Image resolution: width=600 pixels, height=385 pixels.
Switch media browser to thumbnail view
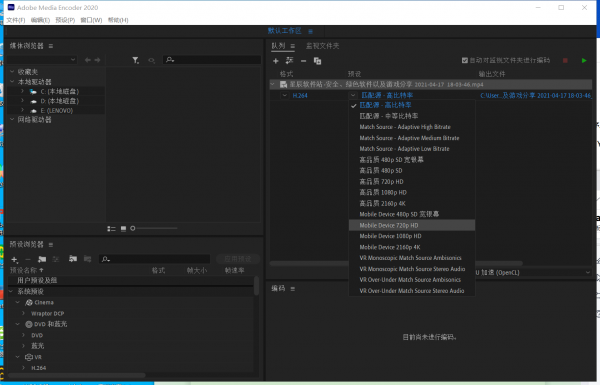[x=123, y=228]
